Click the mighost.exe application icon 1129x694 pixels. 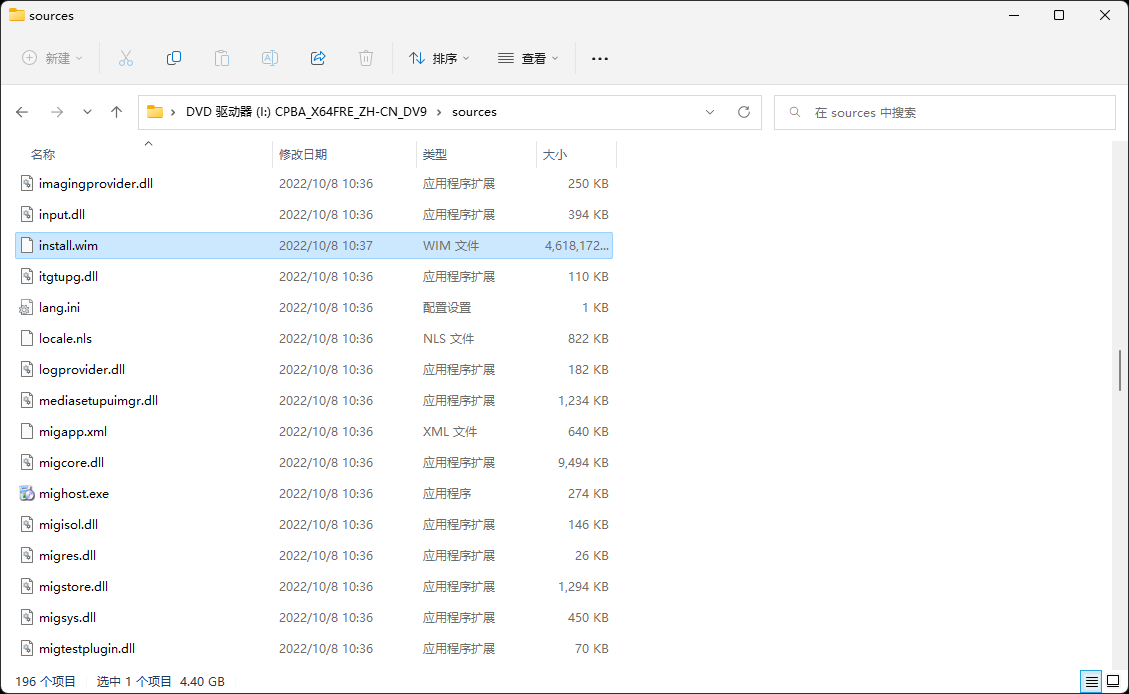(x=27, y=493)
